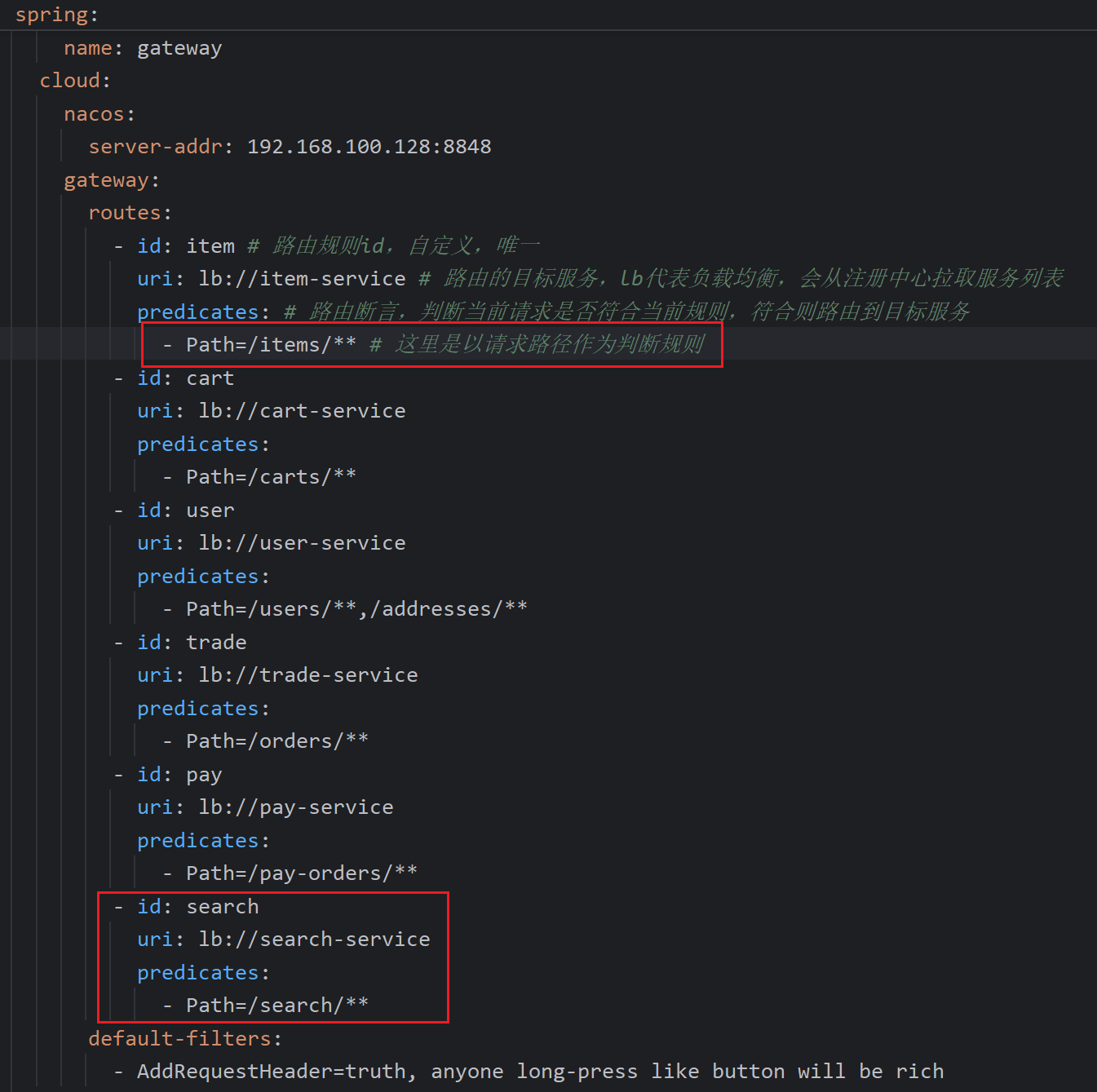The image size is (1097, 1092).
Task: Click the '- id: cart' line
Action: click(x=174, y=378)
